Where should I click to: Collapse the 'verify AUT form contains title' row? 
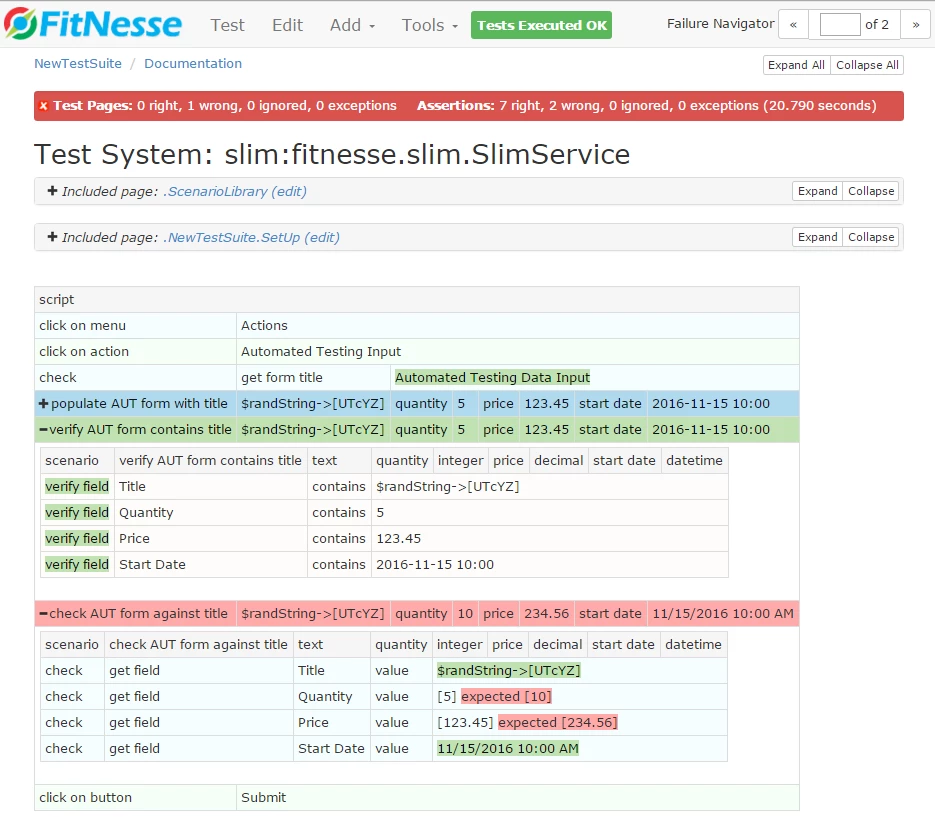43,429
